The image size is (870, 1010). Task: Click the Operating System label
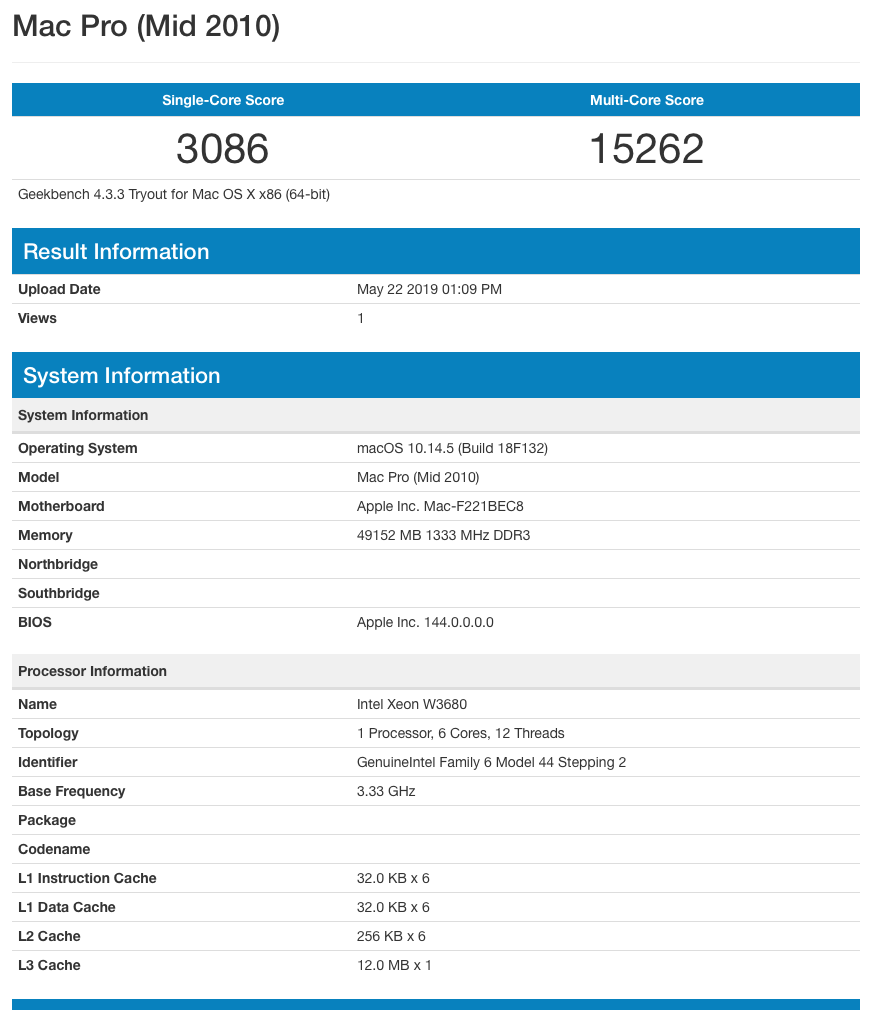point(77,448)
